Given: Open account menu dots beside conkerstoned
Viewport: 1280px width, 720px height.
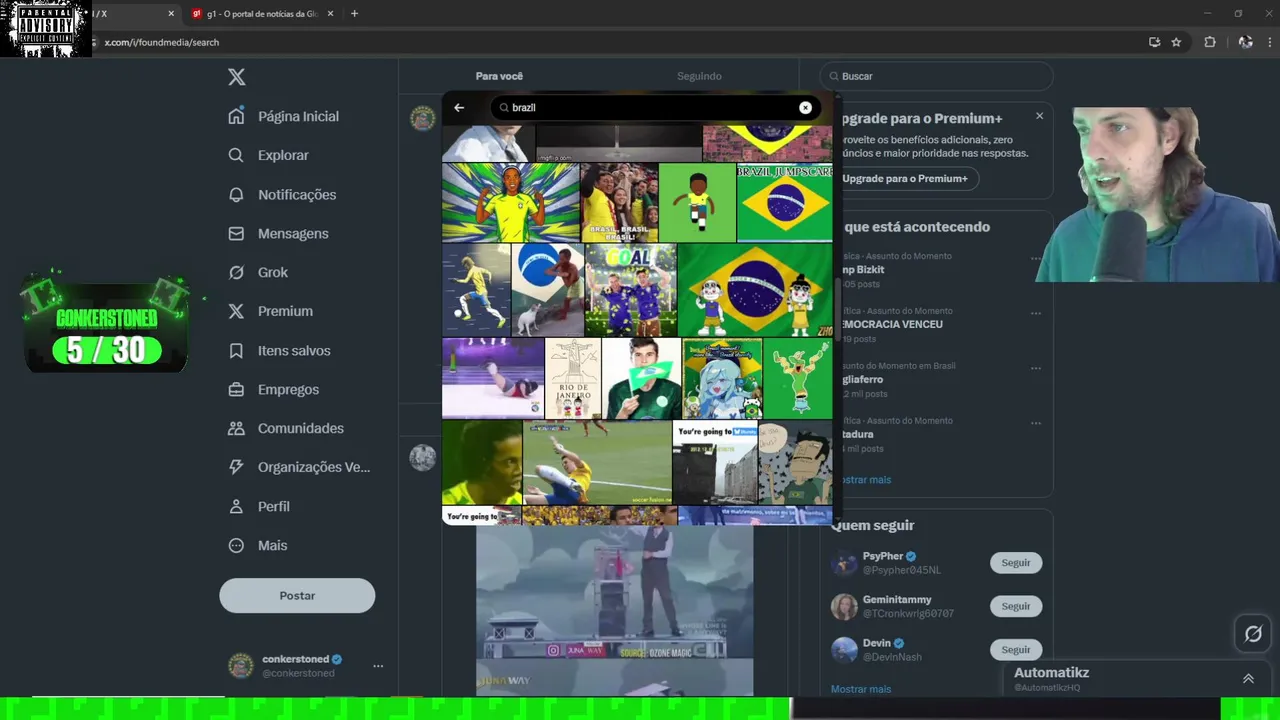Looking at the screenshot, I should (x=378, y=666).
